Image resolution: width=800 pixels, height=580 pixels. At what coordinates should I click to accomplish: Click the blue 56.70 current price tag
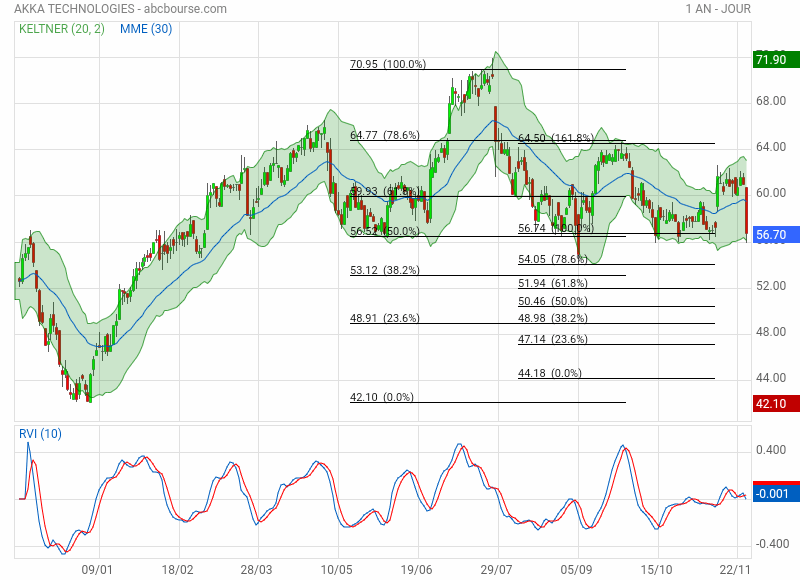(776, 235)
